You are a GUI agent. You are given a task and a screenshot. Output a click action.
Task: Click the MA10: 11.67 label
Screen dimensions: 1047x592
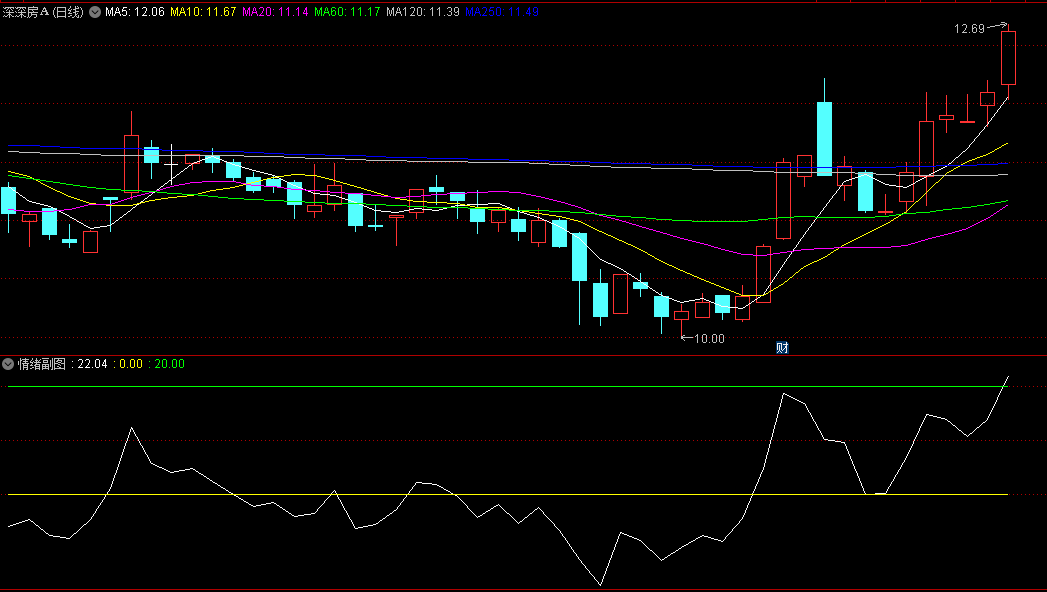click(x=203, y=12)
